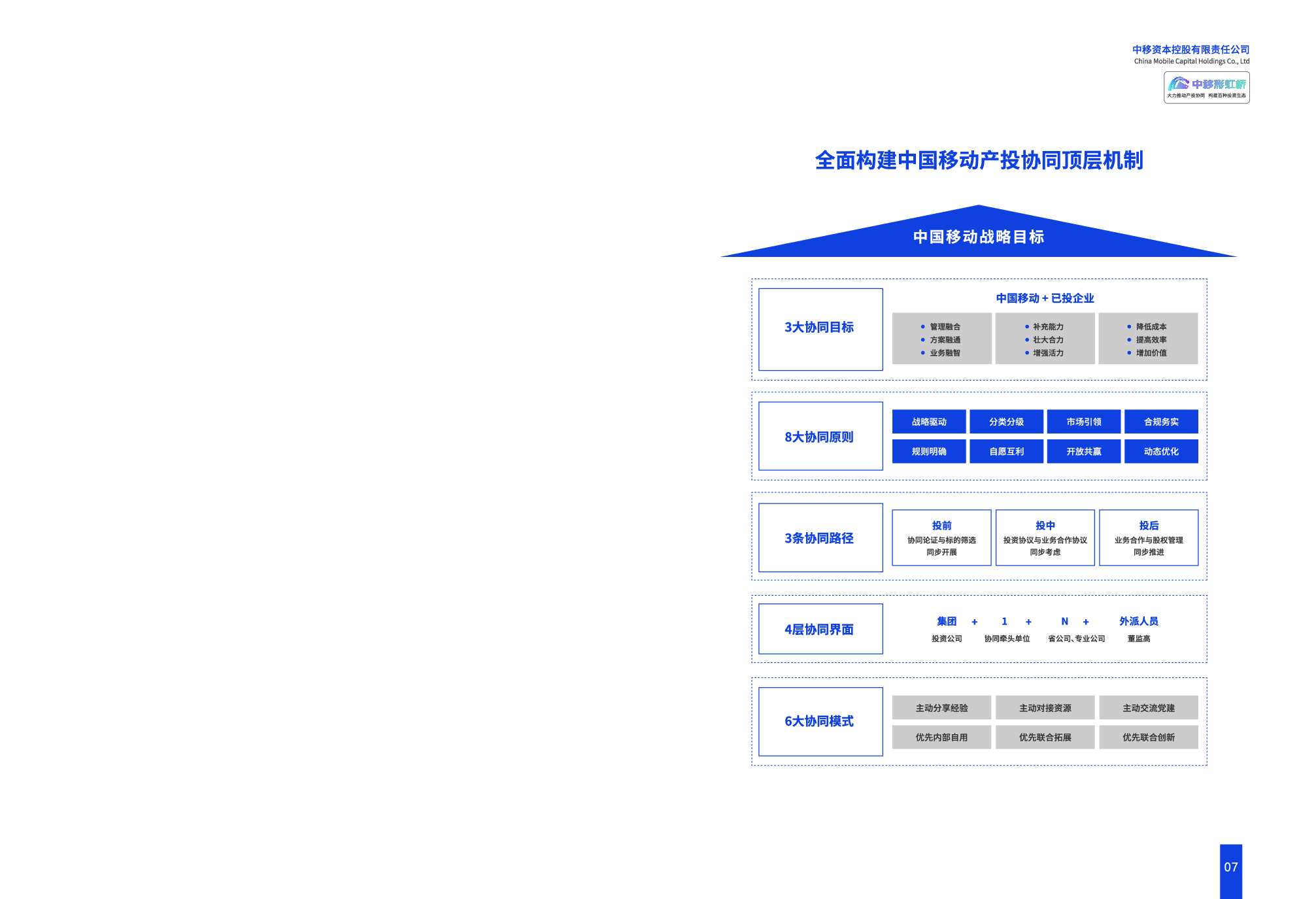
Task: Click the bullet item 提高效率
Action: [1151, 340]
